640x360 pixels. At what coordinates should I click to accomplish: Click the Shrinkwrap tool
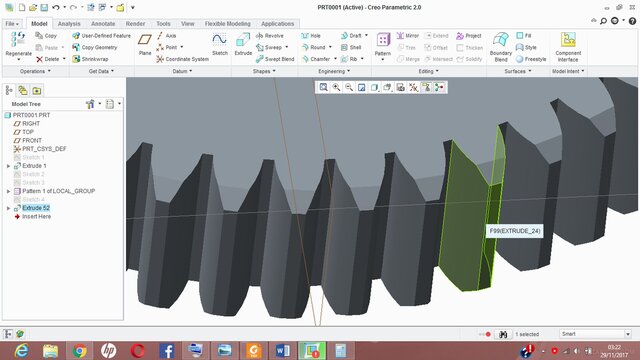90,59
